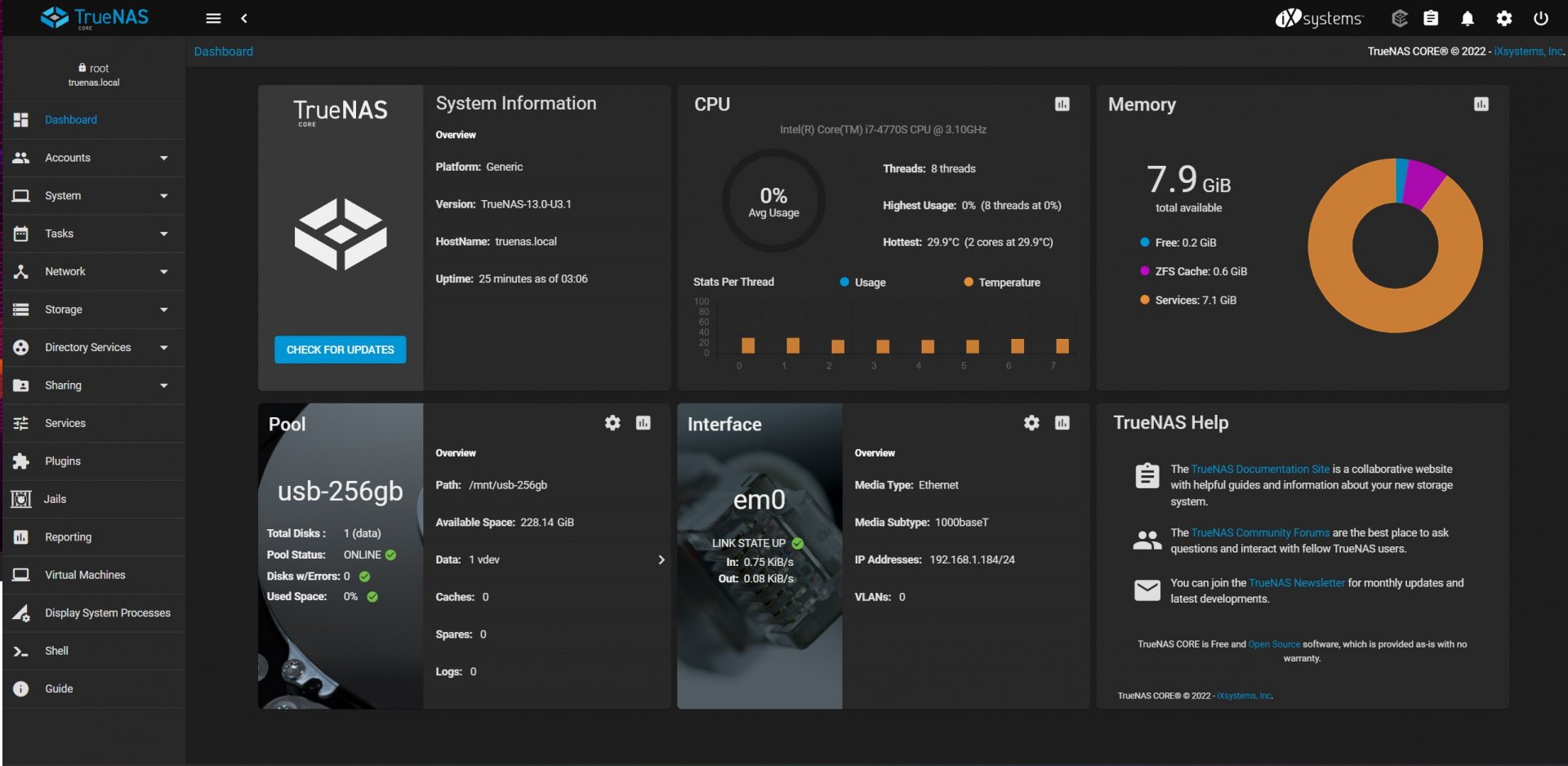Click the root user label
This screenshot has width=1568, height=766.
pyautogui.click(x=94, y=69)
